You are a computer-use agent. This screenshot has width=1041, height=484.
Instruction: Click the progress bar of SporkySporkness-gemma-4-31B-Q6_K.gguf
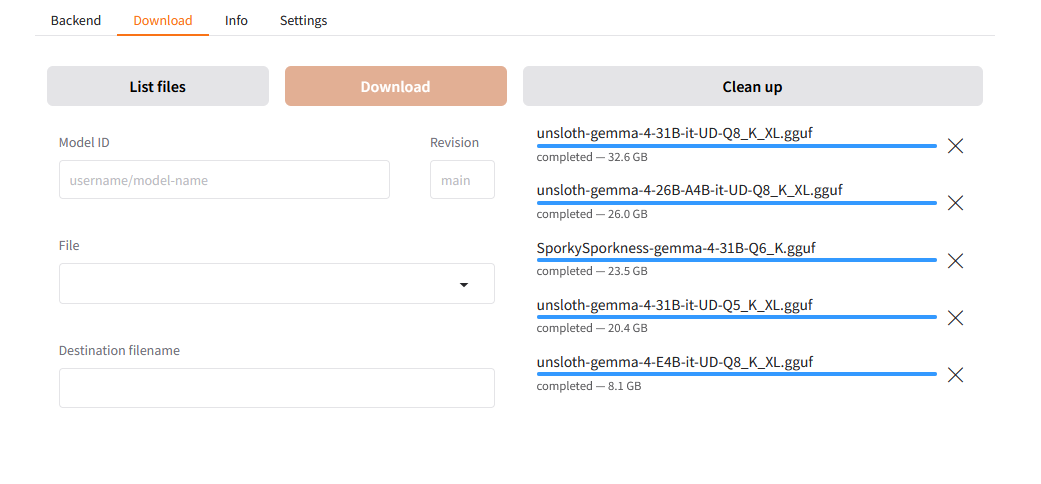(736, 260)
